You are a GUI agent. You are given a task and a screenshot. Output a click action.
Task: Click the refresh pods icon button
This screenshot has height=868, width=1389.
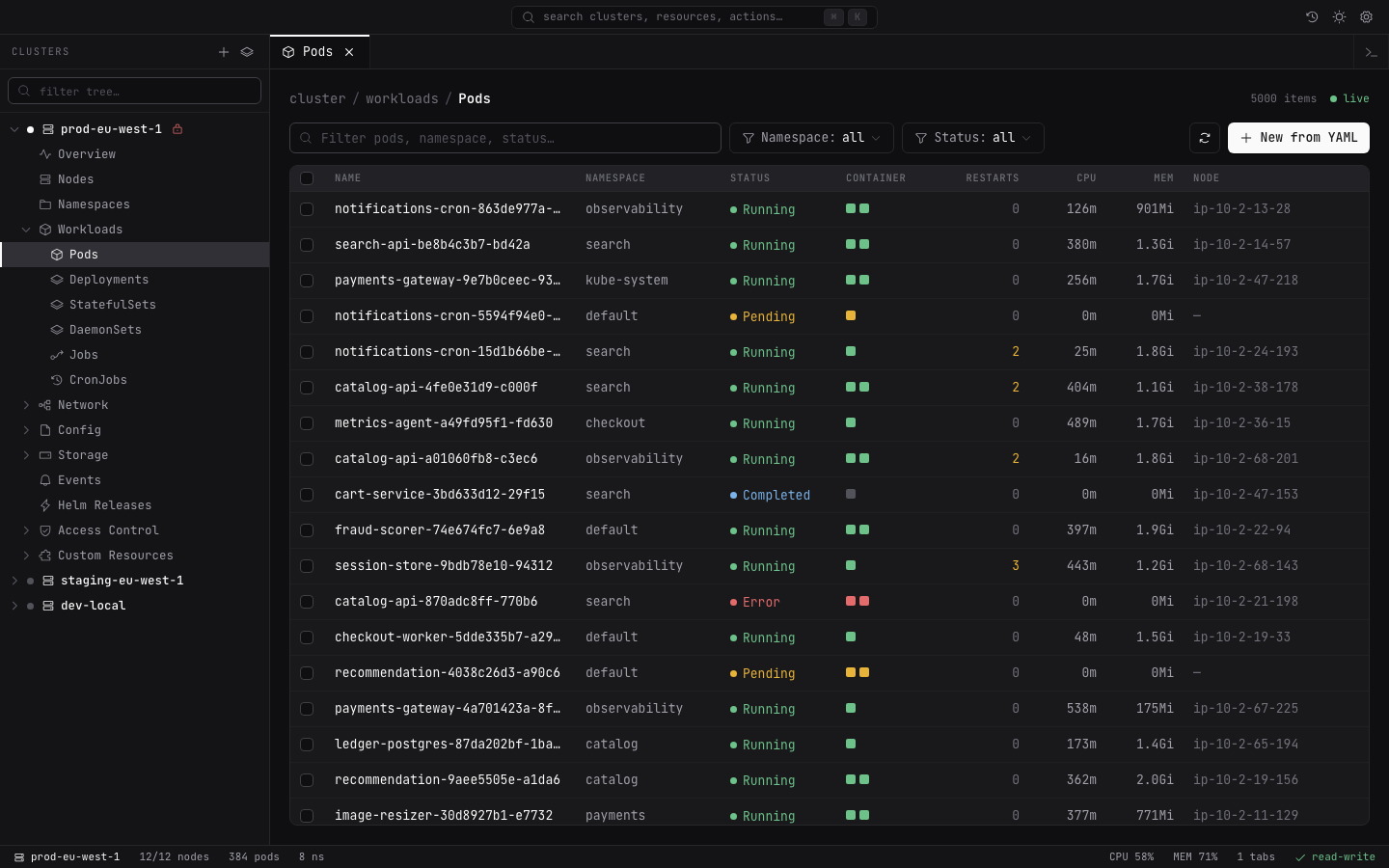[1205, 138]
